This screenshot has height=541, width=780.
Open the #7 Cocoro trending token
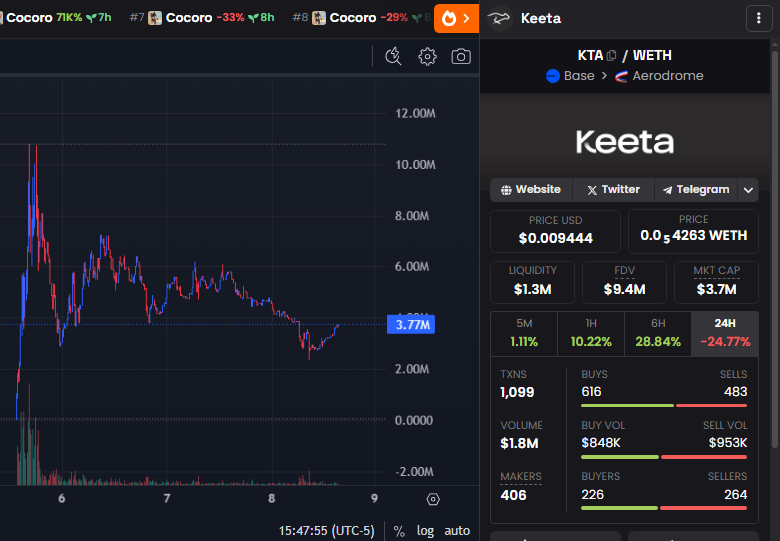(202, 18)
